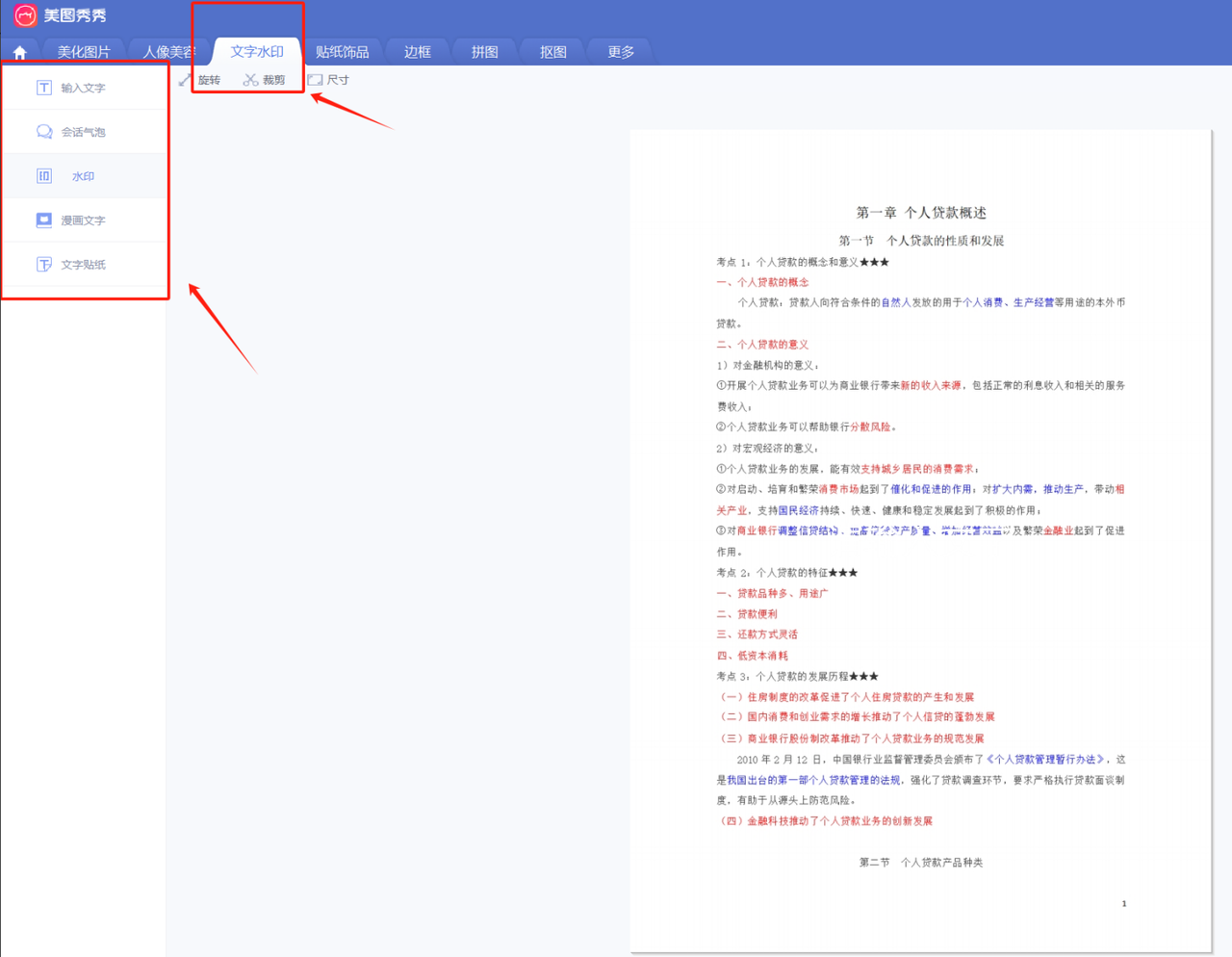1232x957 pixels.
Task: Click the page number 1 on the document
Action: [1123, 903]
